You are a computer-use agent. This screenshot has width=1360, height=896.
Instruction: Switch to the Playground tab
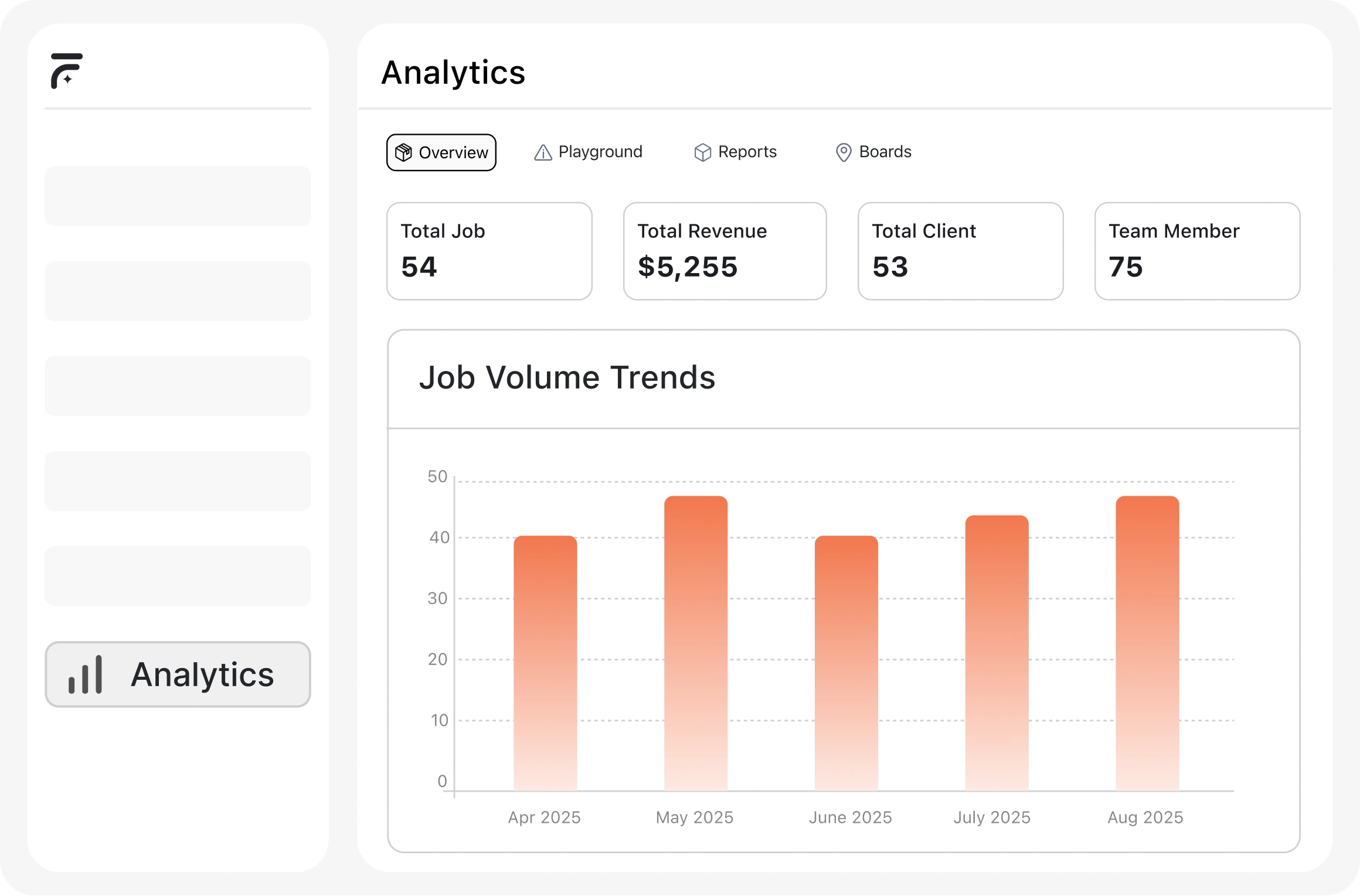coord(589,152)
